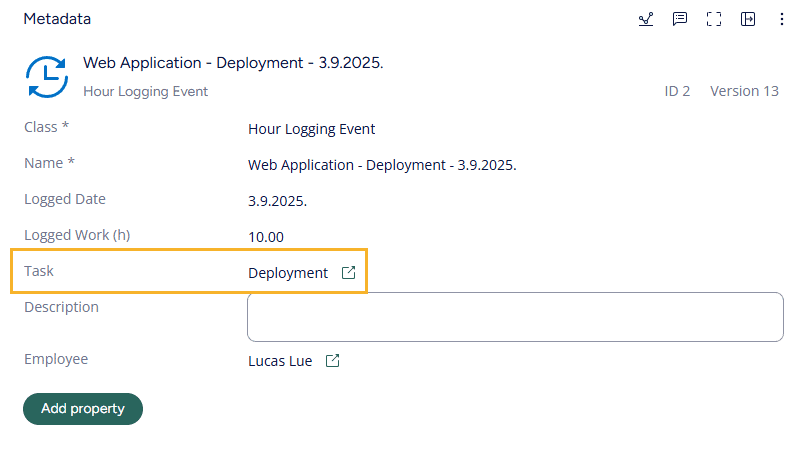The width and height of the screenshot is (800, 457).
Task: Select the Lucas Lue employee value
Action: click(x=280, y=361)
